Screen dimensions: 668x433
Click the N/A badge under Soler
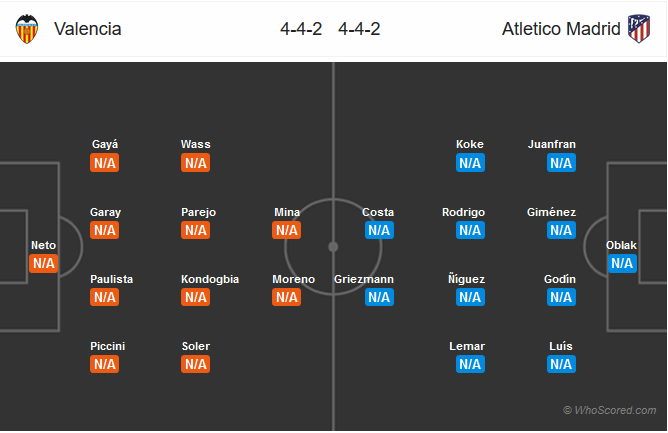196,364
